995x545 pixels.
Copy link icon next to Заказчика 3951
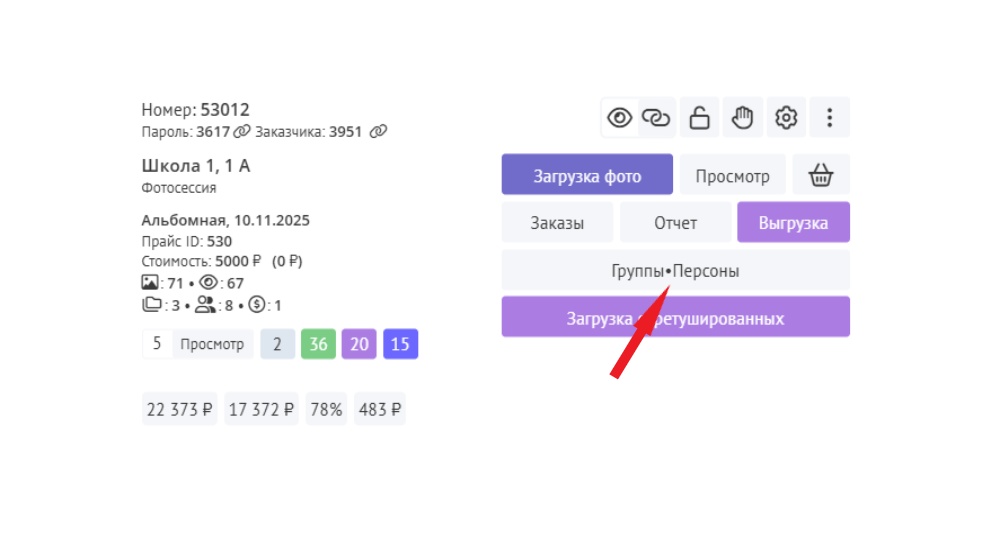(377, 131)
